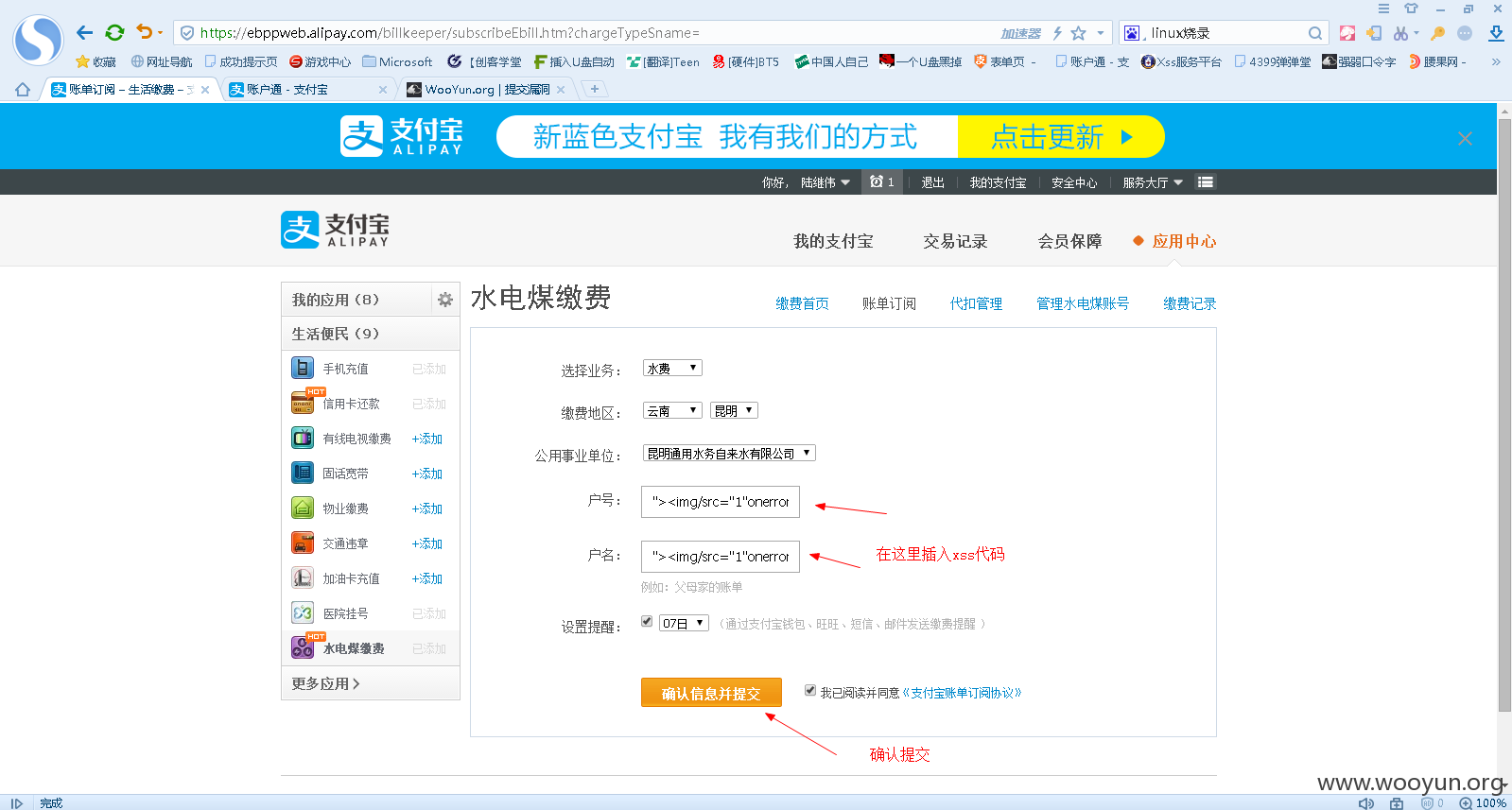Open the 支付宝账单订阅协议 link
The width and height of the screenshot is (1512, 810).
[x=962, y=693]
